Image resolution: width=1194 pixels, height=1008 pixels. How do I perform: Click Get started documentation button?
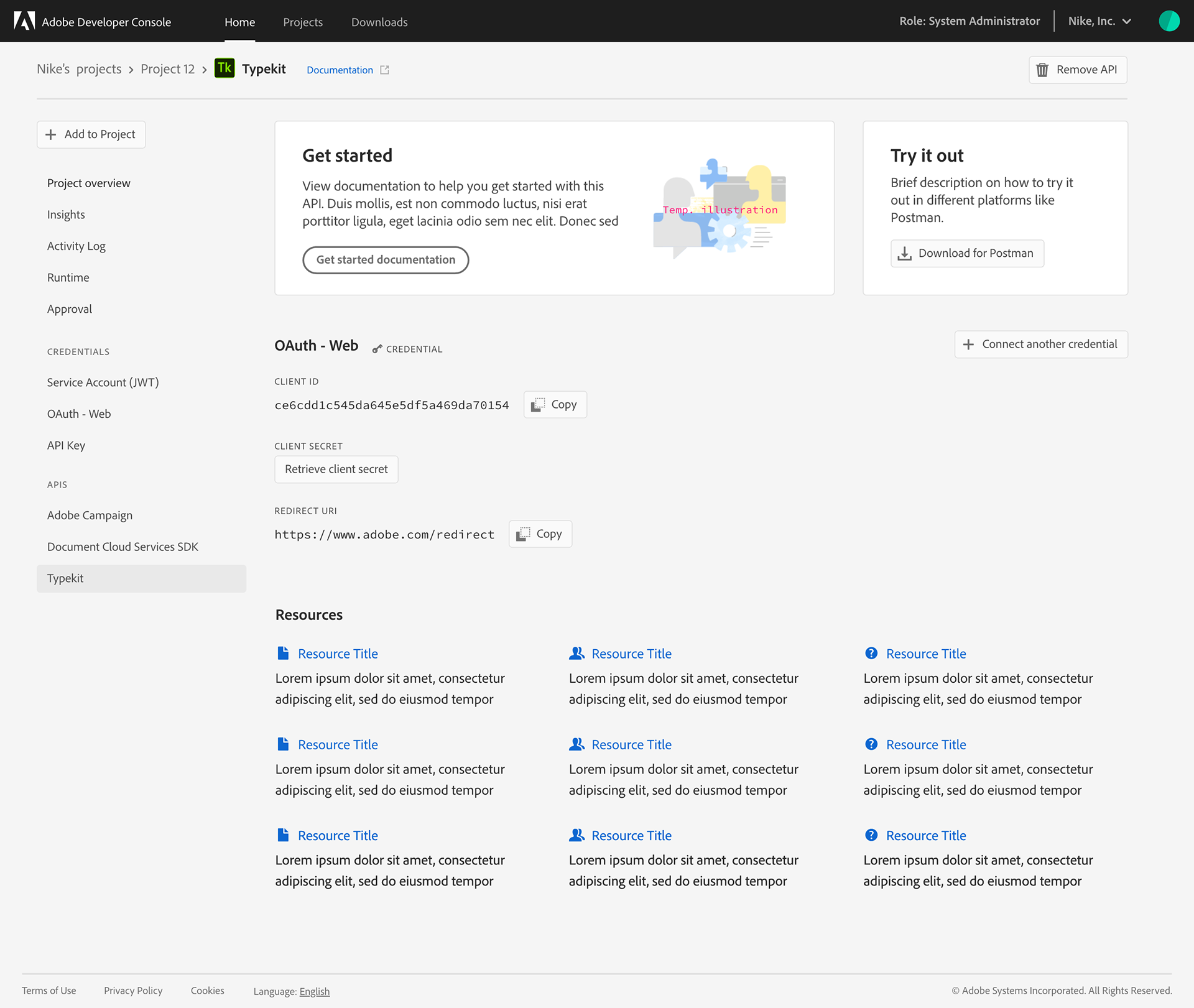point(386,260)
